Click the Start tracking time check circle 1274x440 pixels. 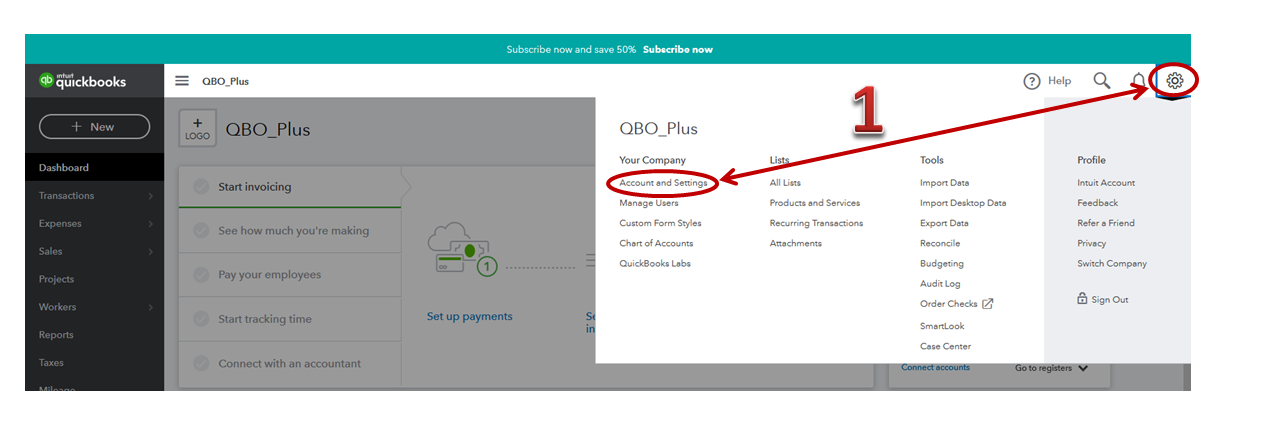click(x=201, y=319)
